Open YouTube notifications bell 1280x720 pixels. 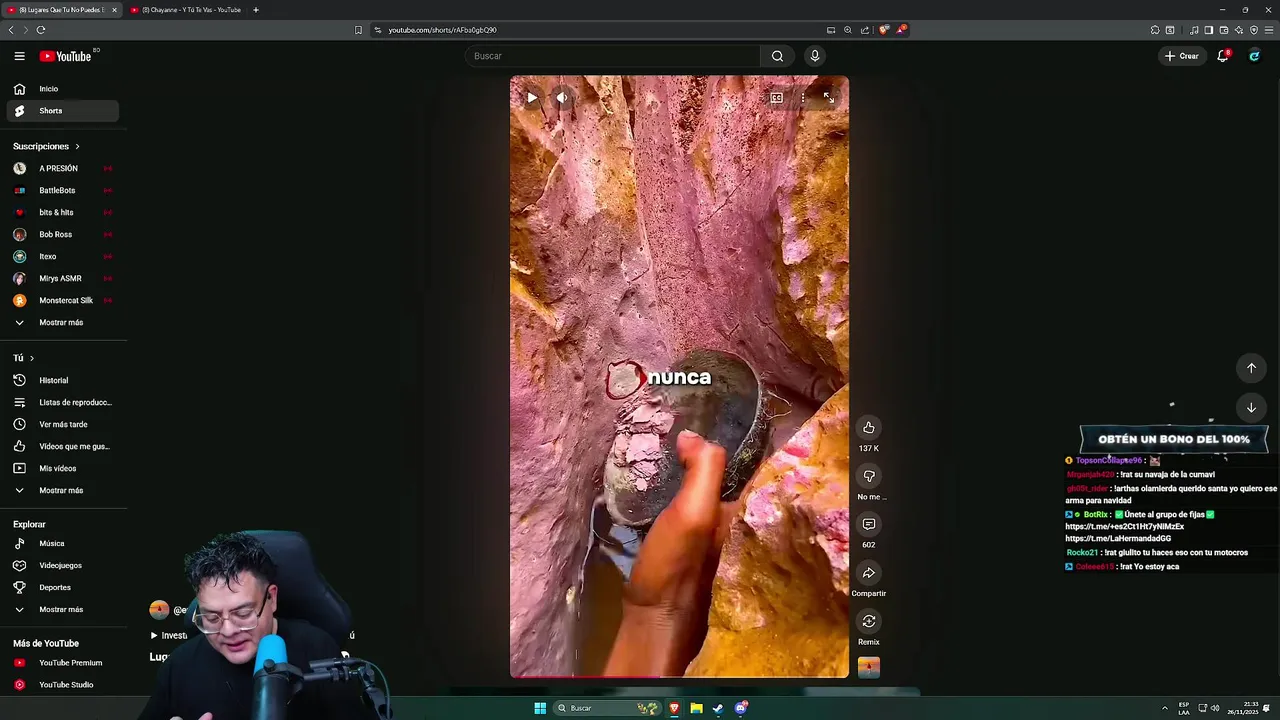click(x=1223, y=56)
